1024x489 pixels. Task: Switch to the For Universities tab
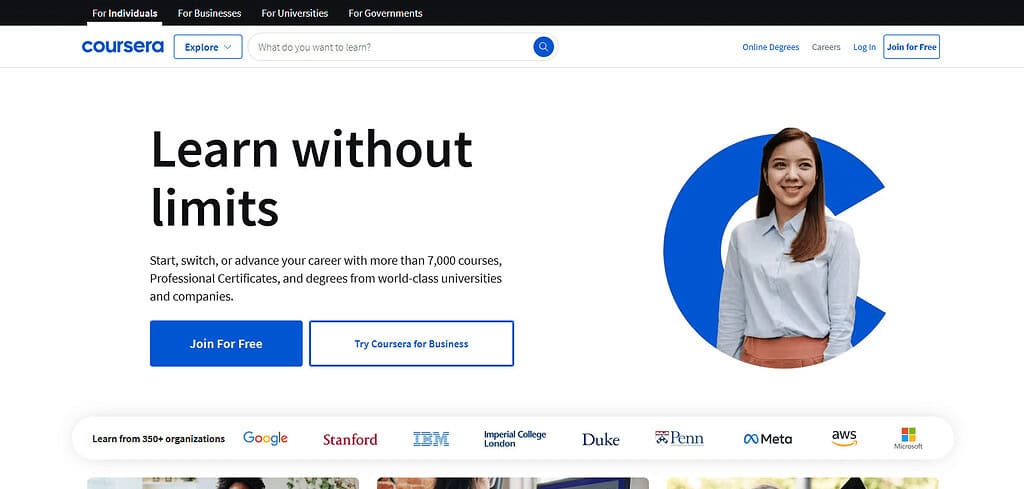(295, 13)
